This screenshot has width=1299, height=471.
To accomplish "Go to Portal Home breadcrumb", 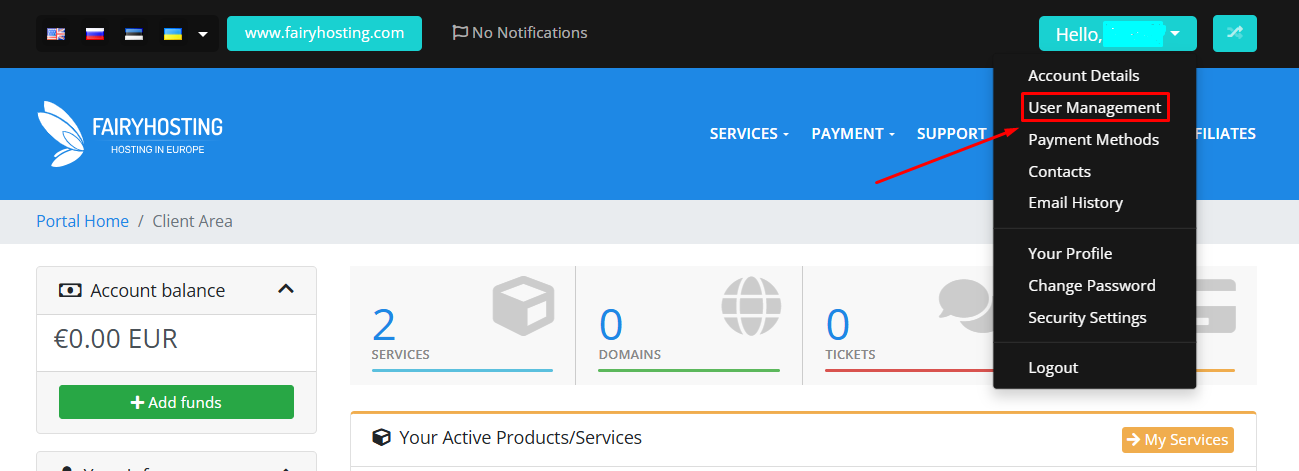I will (x=82, y=221).
